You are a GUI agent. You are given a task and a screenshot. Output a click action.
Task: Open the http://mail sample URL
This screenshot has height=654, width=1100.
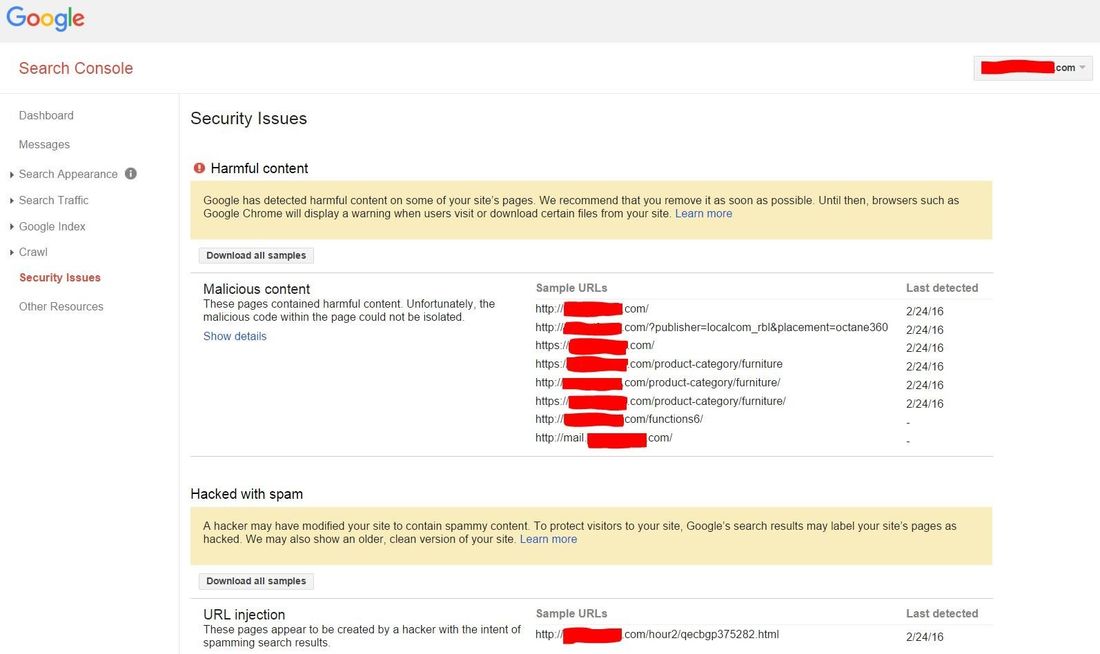pos(603,438)
